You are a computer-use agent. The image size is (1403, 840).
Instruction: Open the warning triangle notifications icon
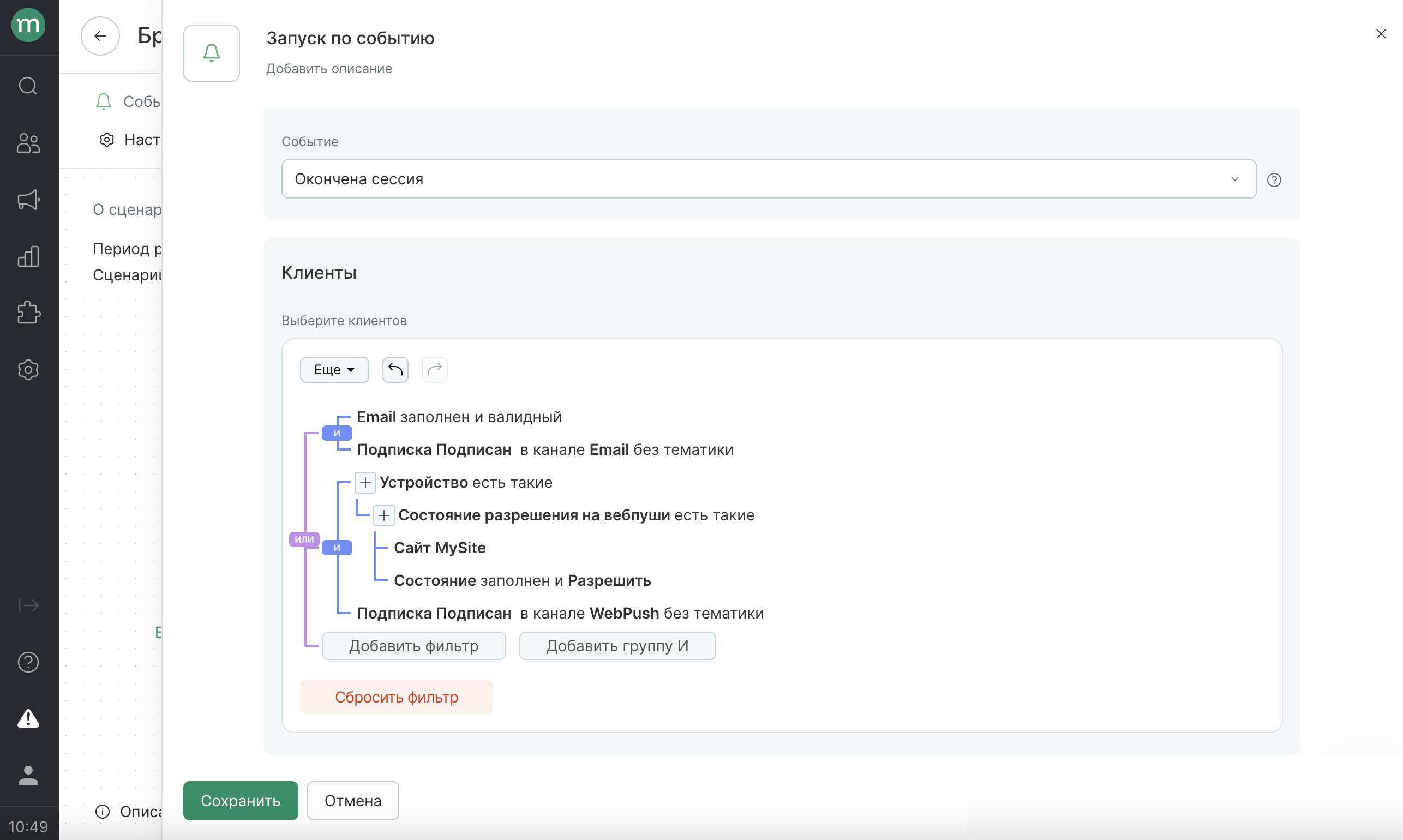pos(28,718)
